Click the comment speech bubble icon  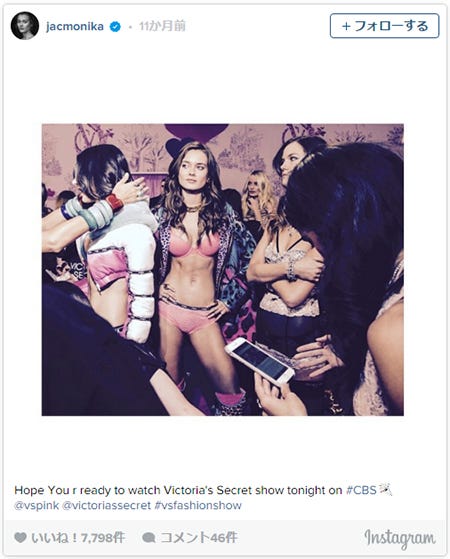(148, 538)
